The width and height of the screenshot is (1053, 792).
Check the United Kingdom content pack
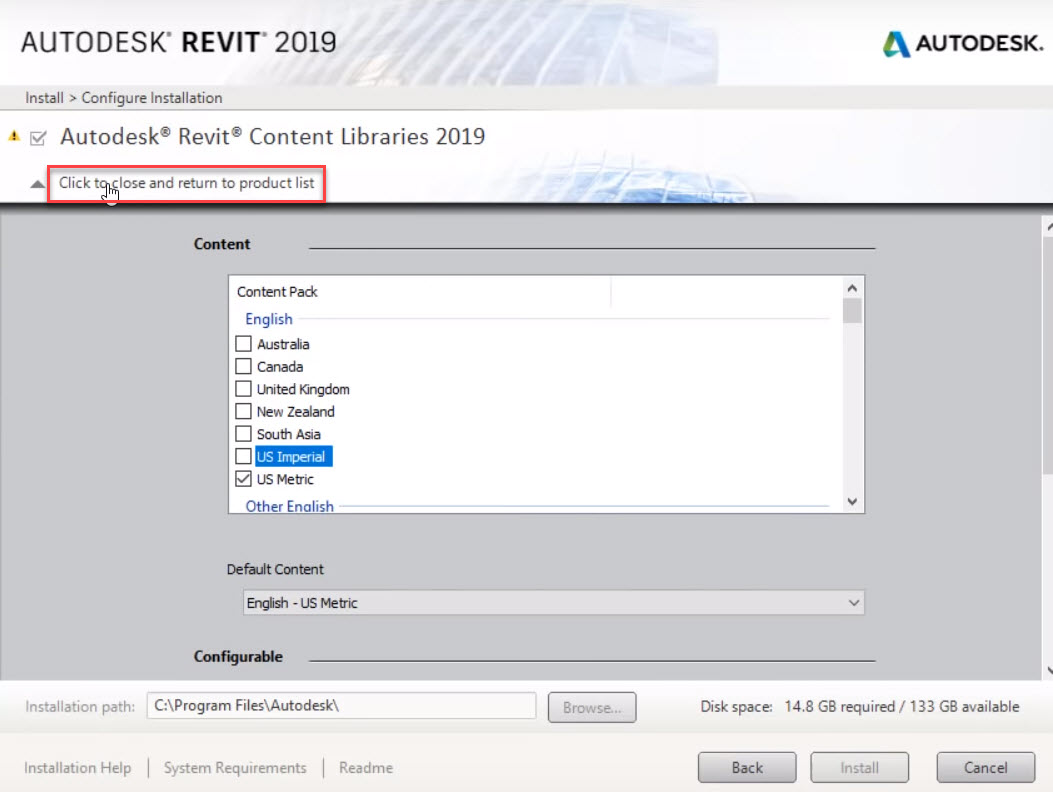[244, 389]
